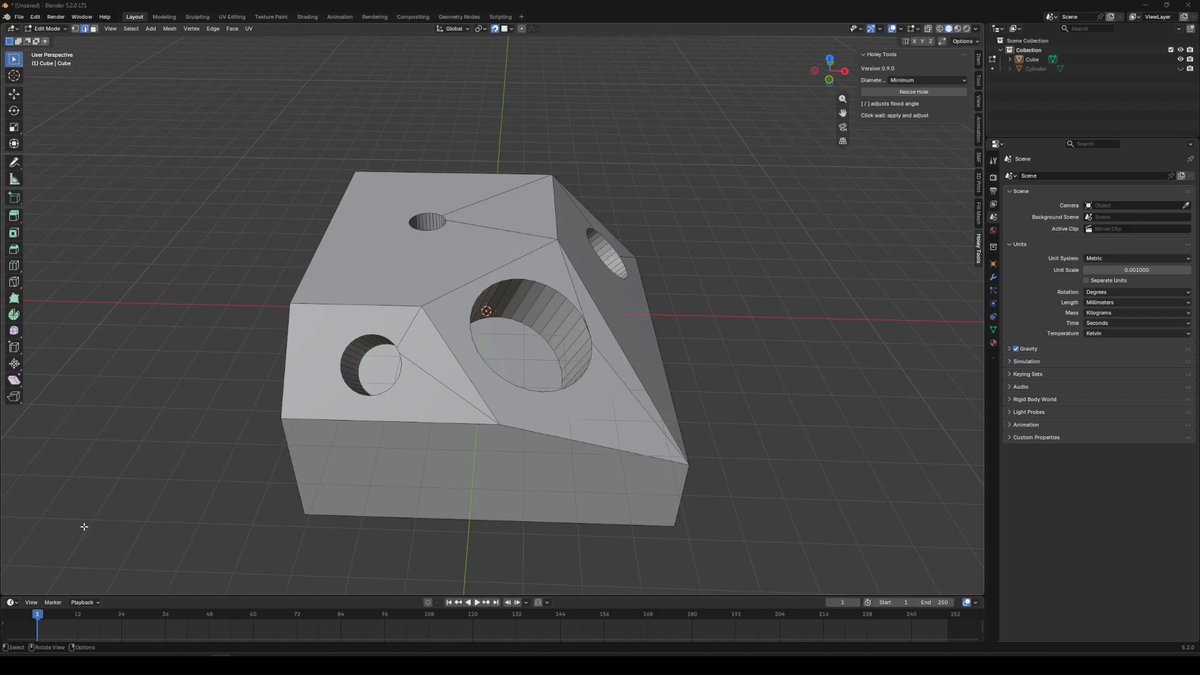Click the timeline play button
This screenshot has width=1200, height=675.
point(477,602)
